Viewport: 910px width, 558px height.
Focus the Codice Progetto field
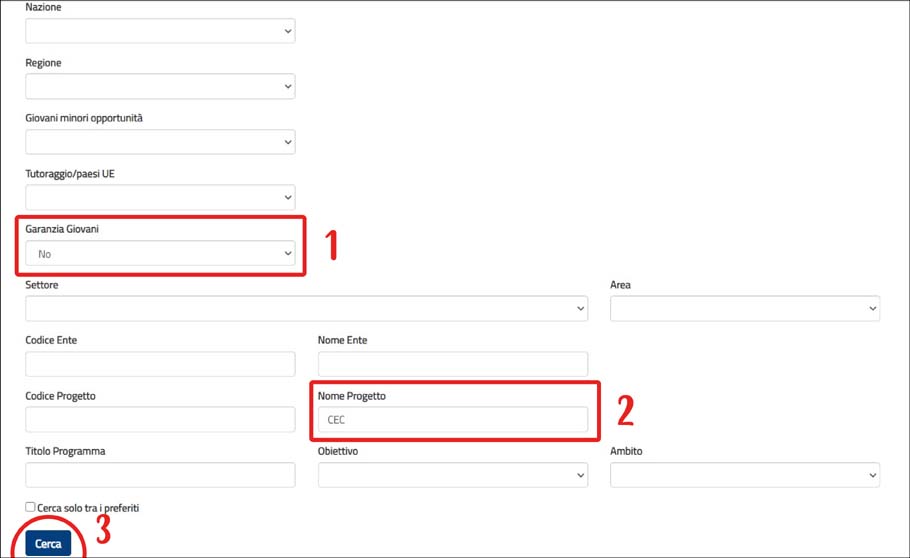(x=160, y=419)
